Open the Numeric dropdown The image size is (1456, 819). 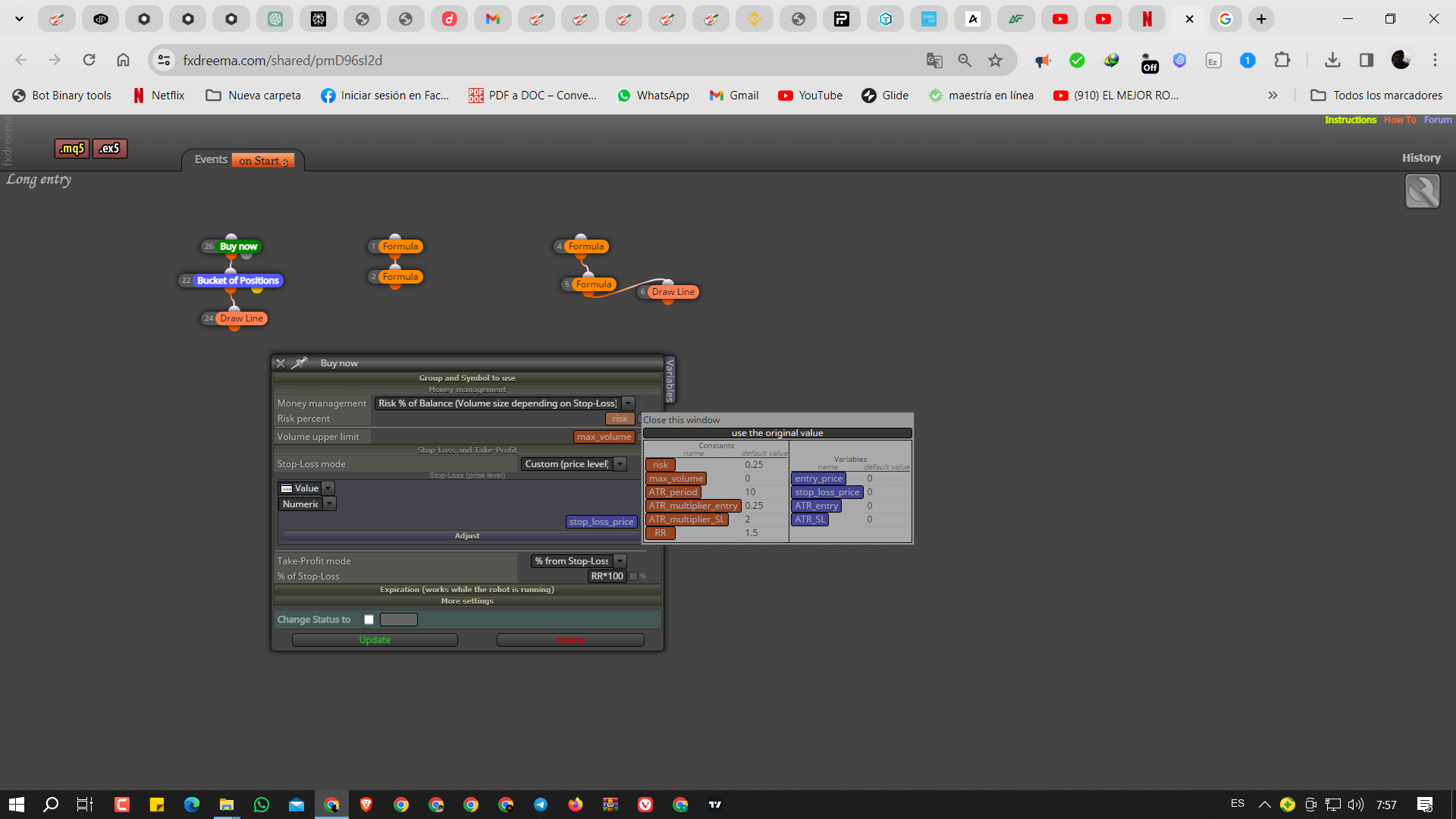tap(306, 504)
